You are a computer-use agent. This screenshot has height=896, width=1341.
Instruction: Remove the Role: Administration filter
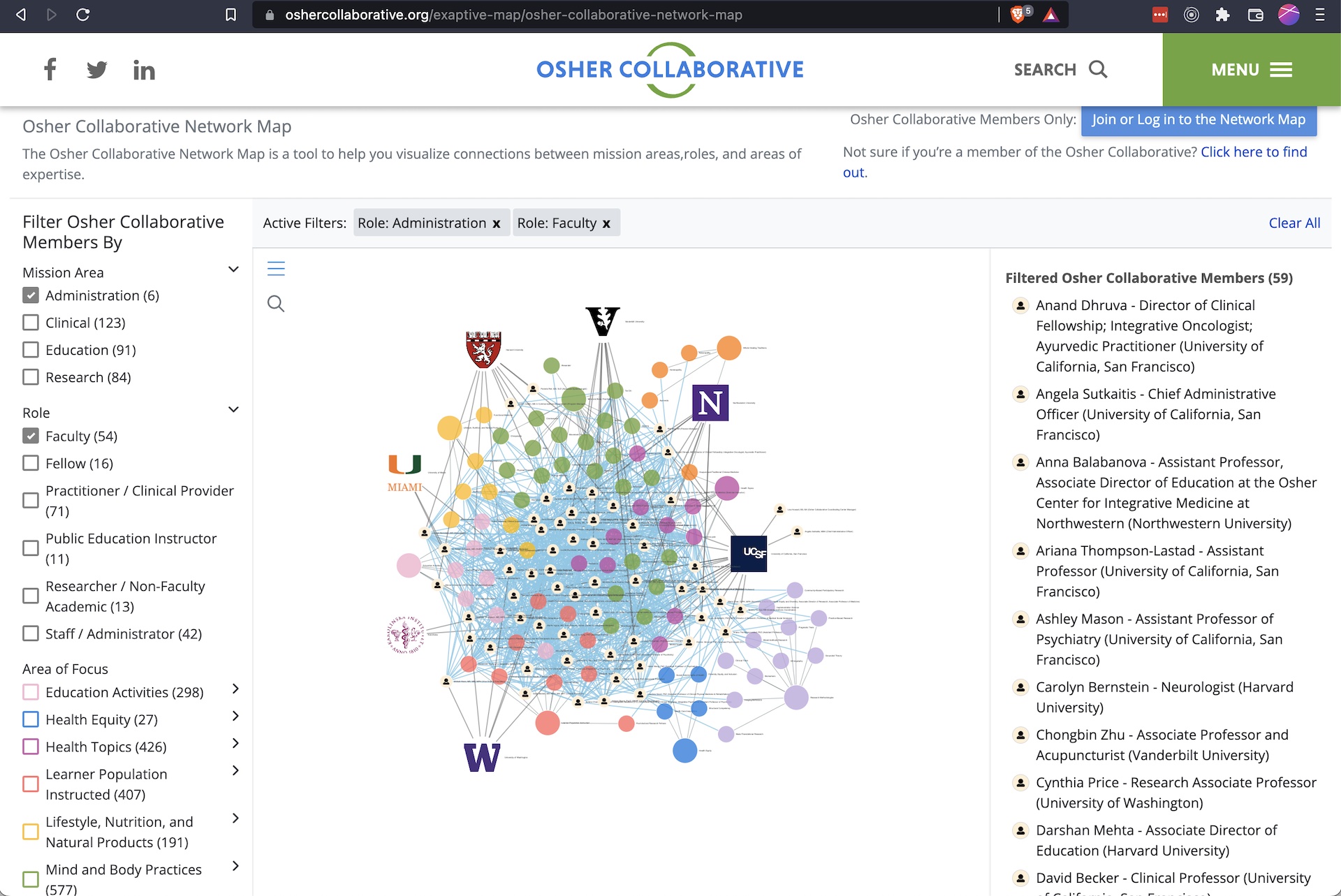(497, 223)
